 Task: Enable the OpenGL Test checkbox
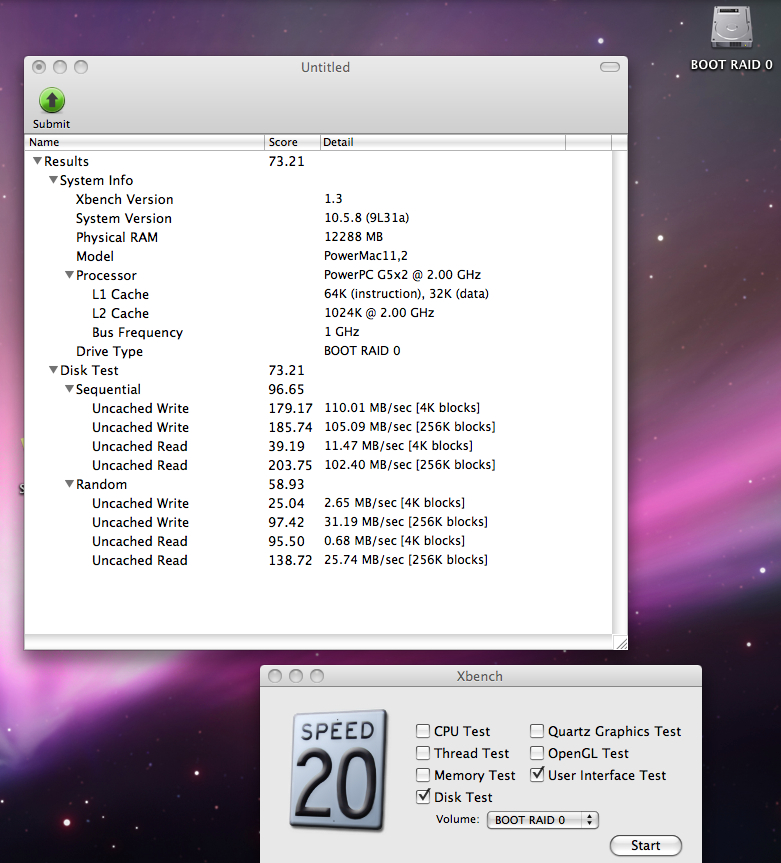[537, 753]
